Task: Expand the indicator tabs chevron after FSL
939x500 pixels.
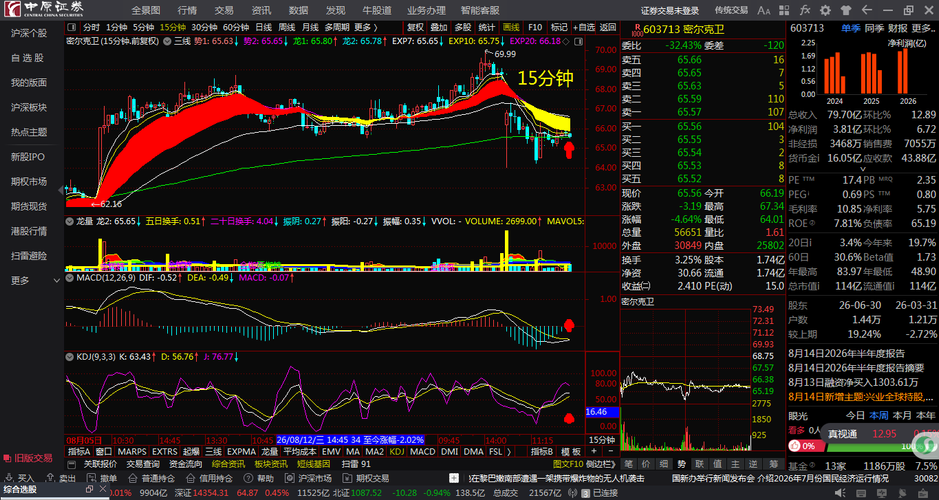Action: tap(509, 451)
